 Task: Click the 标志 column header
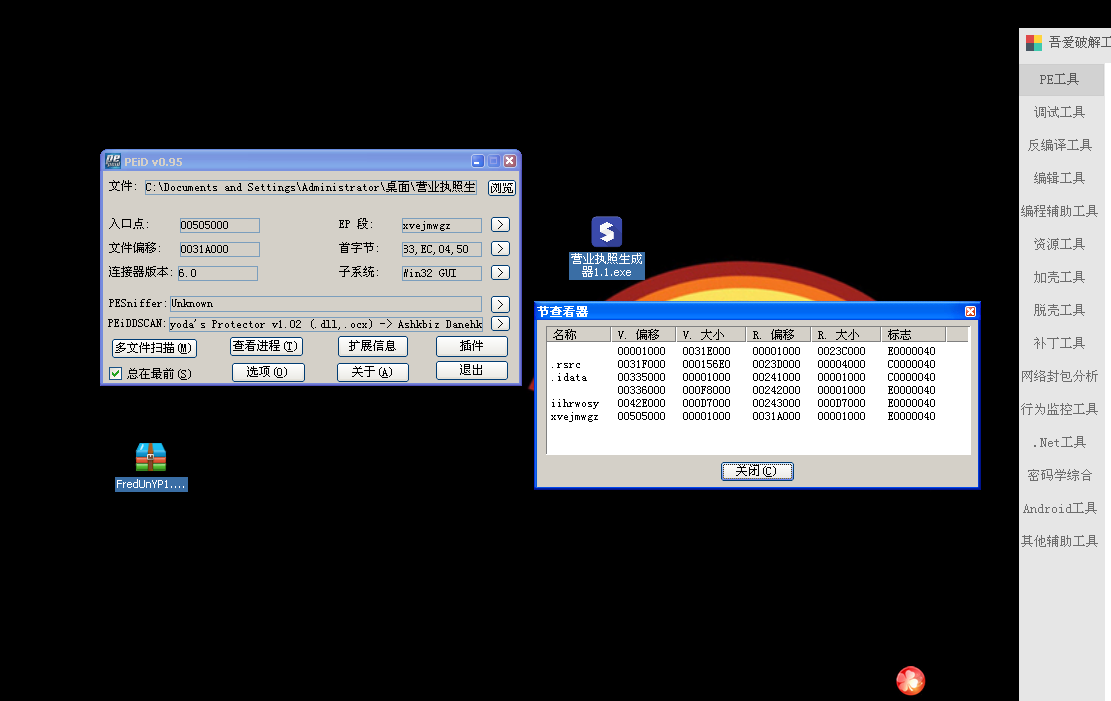pos(913,335)
